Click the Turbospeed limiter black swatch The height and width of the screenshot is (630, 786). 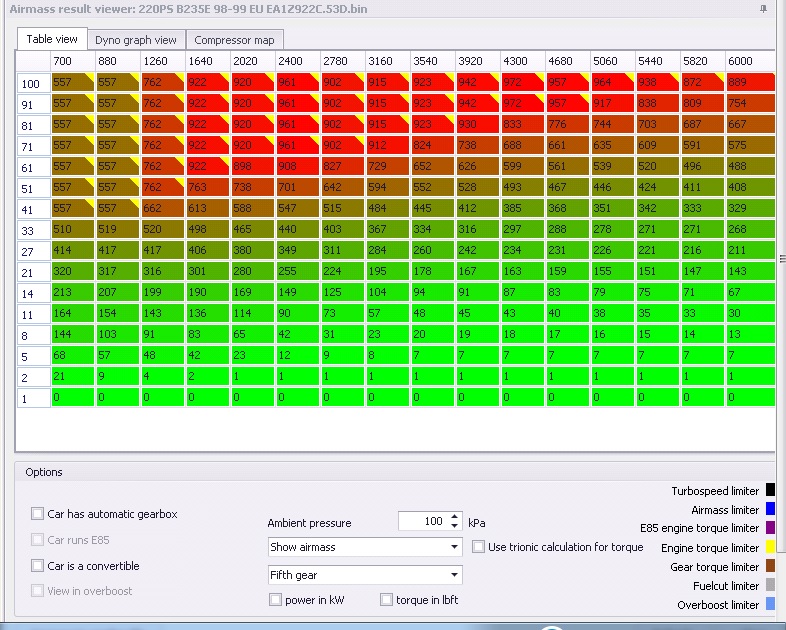pos(770,490)
